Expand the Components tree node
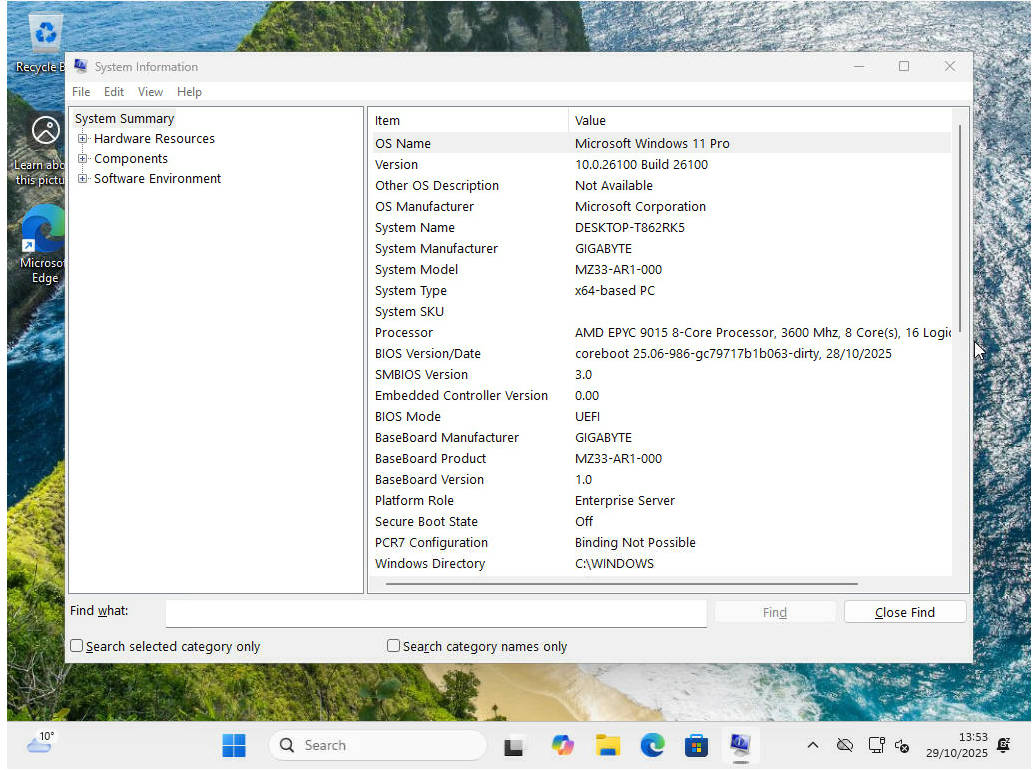This screenshot has height=770, width=1033. click(84, 158)
